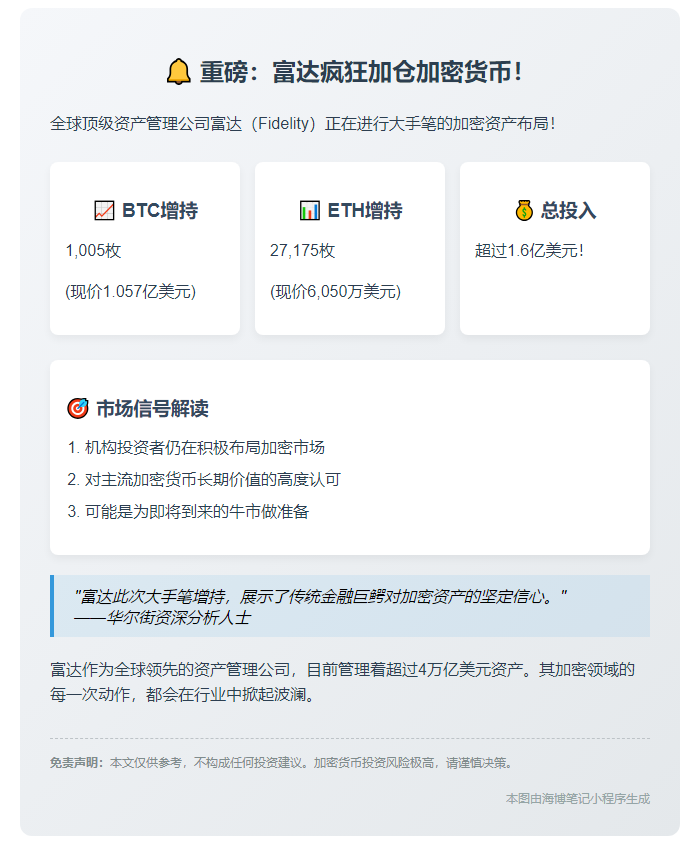Click the 总投入 card title
This screenshot has width=700, height=868.
(x=568, y=210)
